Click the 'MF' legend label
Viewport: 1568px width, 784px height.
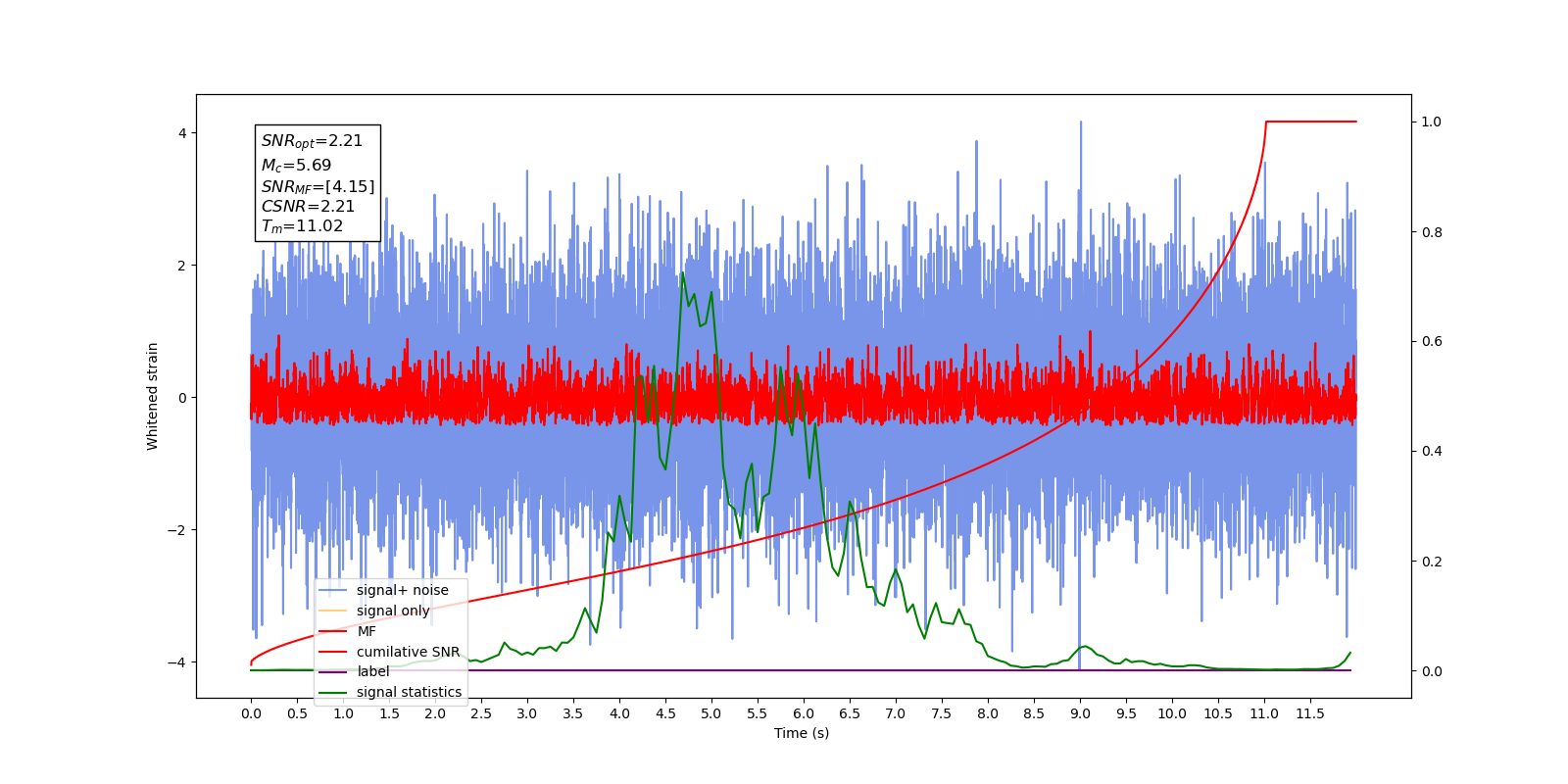coord(366,631)
